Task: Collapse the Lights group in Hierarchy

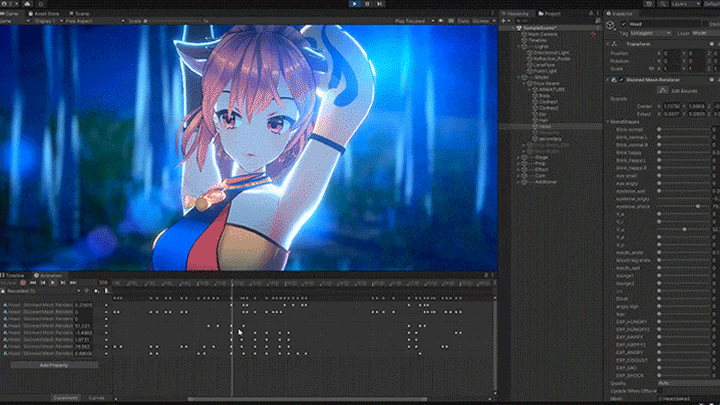Action: click(x=519, y=46)
